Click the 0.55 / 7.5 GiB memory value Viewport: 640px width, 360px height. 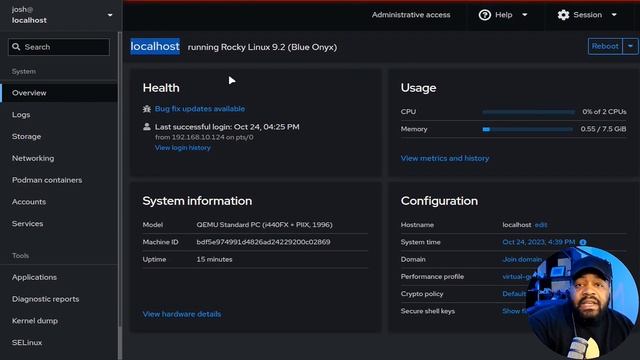(x=603, y=129)
